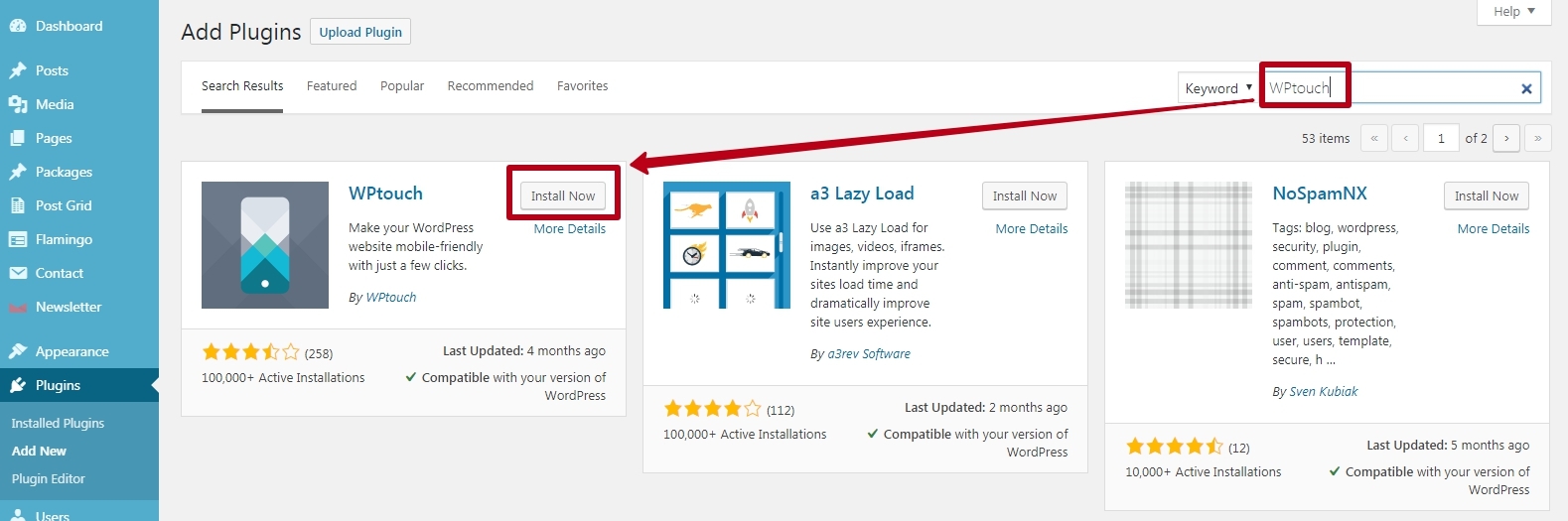Click the '53 items' count text

point(1326,139)
